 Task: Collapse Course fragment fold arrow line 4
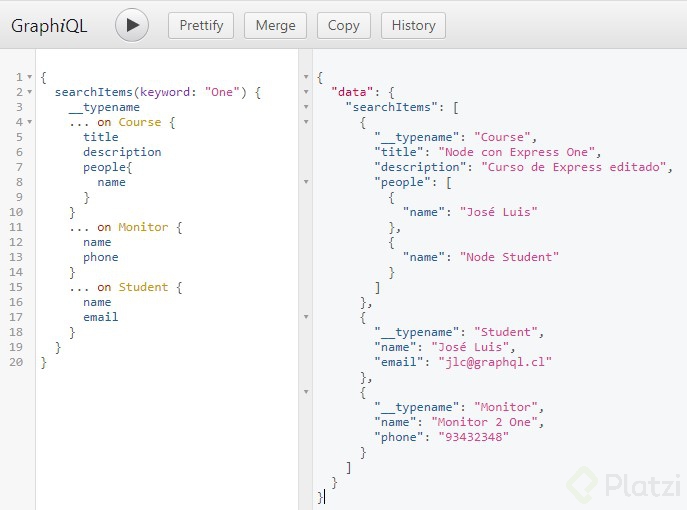coord(29,122)
